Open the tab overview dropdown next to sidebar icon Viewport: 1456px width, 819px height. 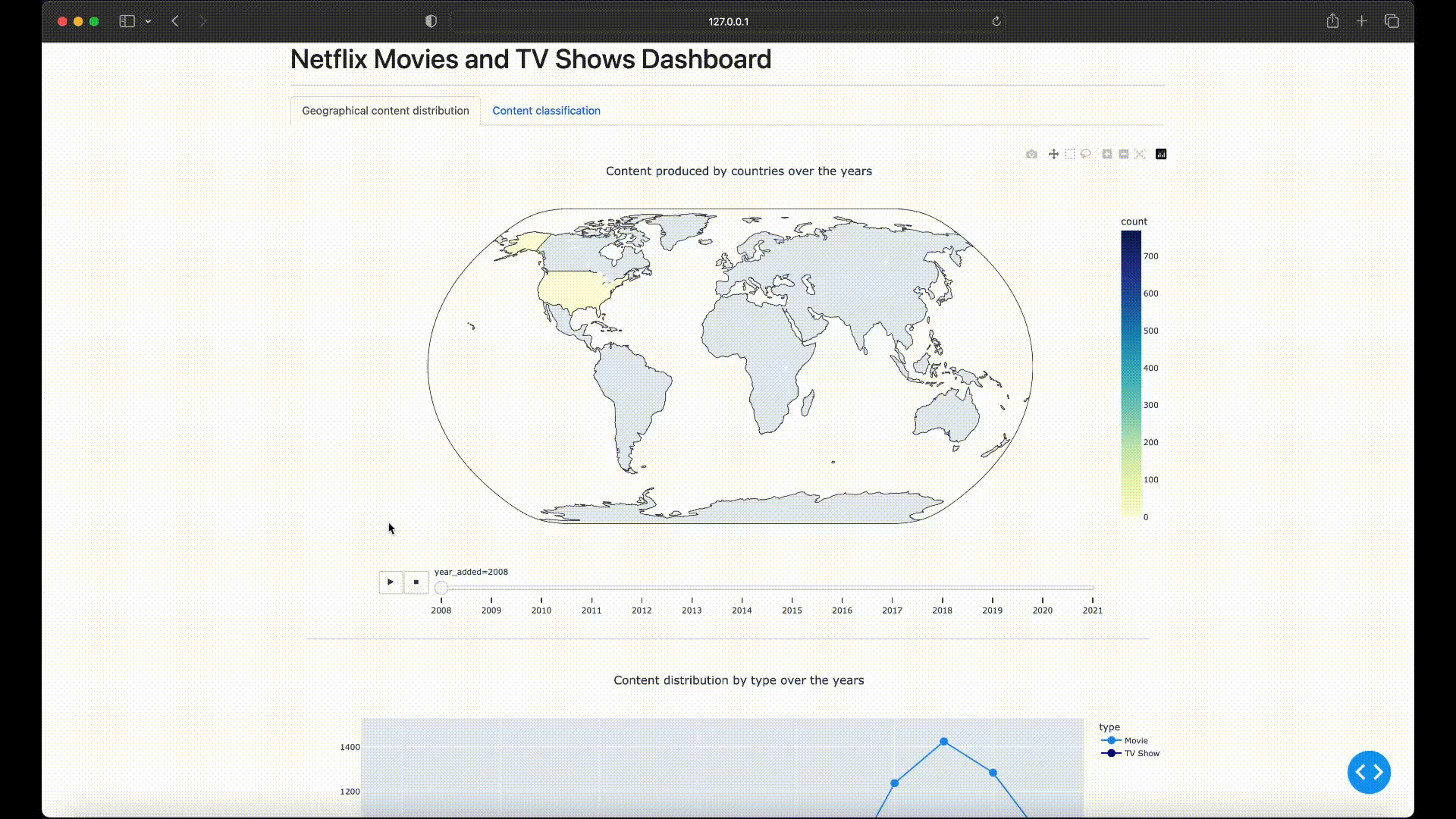pos(149,21)
